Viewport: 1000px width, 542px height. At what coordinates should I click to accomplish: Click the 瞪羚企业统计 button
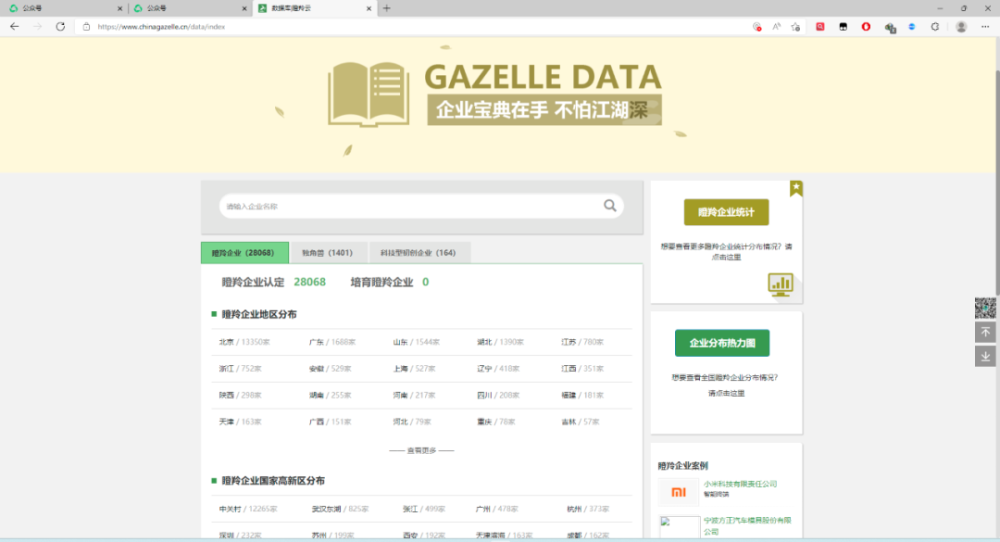tap(726, 212)
